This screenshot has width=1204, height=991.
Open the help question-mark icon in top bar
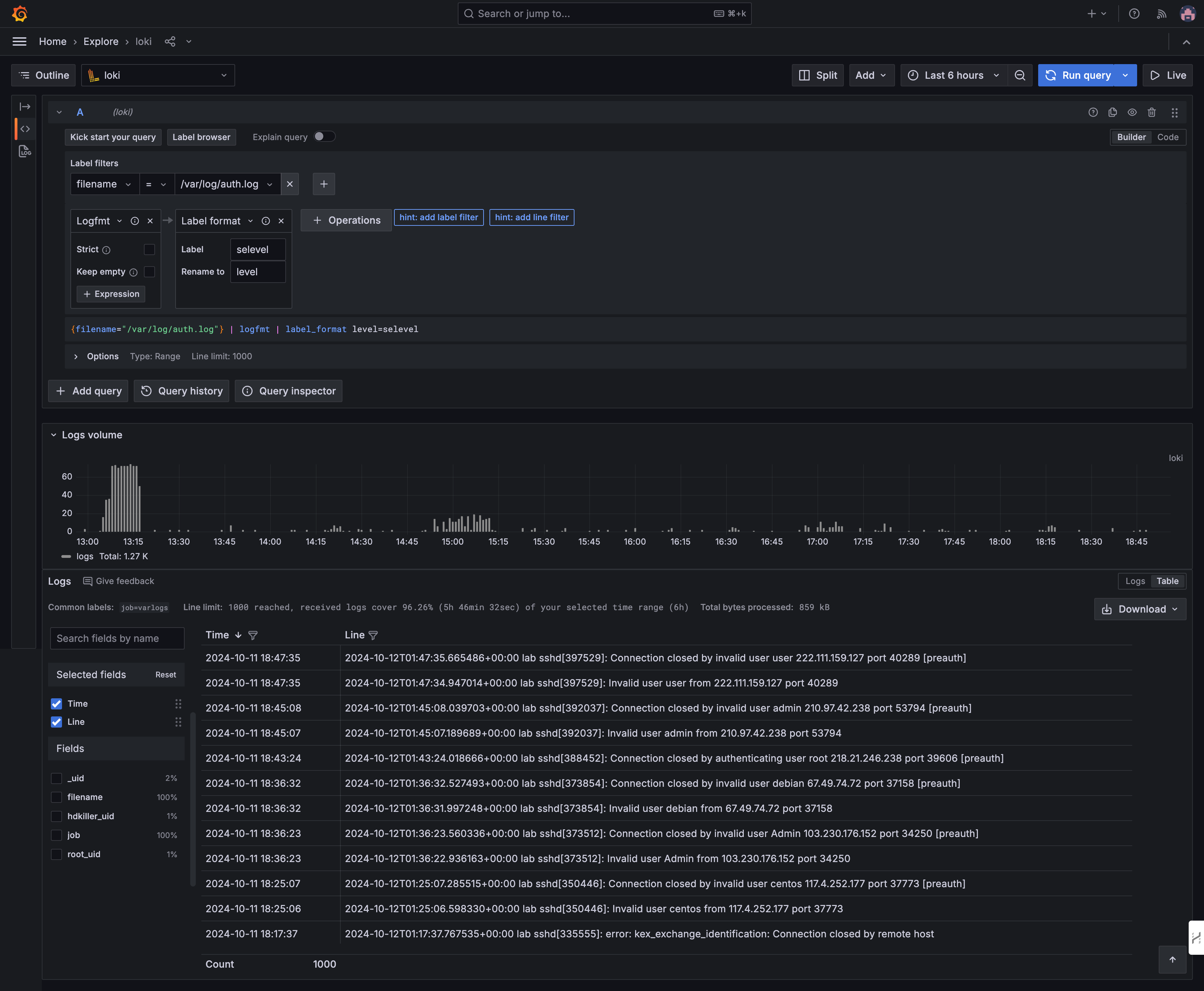[x=1134, y=14]
